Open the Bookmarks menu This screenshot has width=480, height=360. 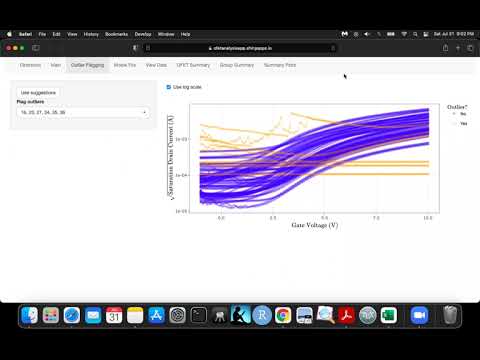click(x=116, y=34)
